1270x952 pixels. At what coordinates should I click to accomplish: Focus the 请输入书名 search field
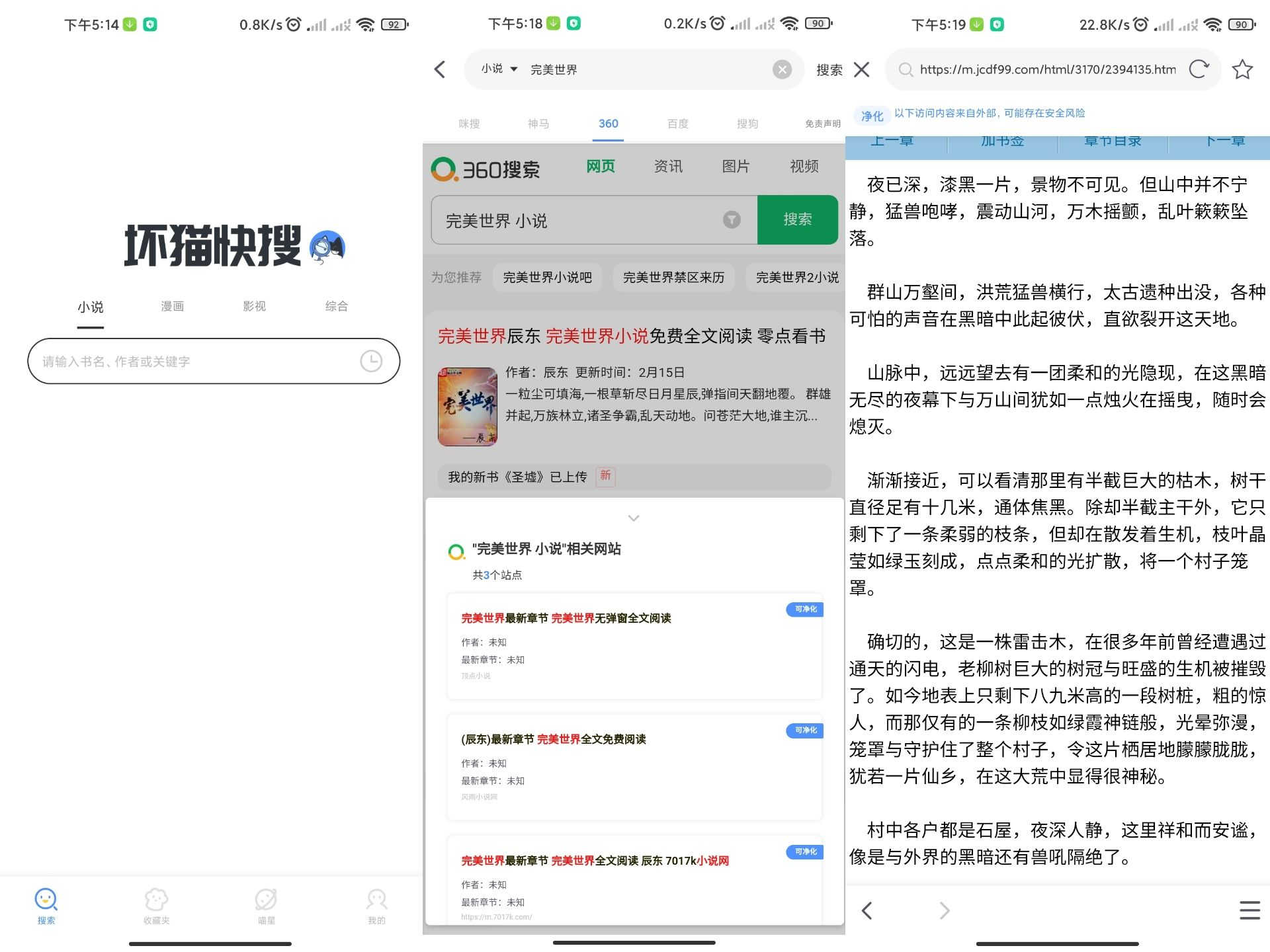pyautogui.click(x=214, y=361)
